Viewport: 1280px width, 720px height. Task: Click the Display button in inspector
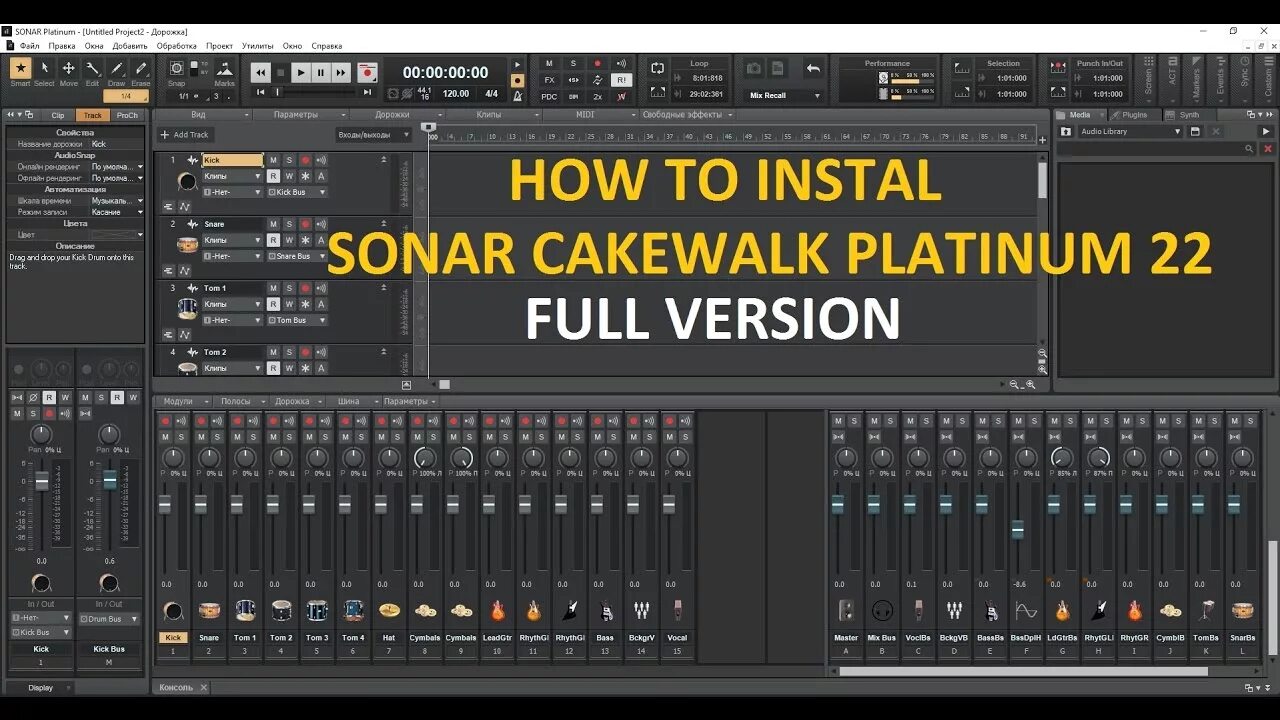tap(41, 688)
